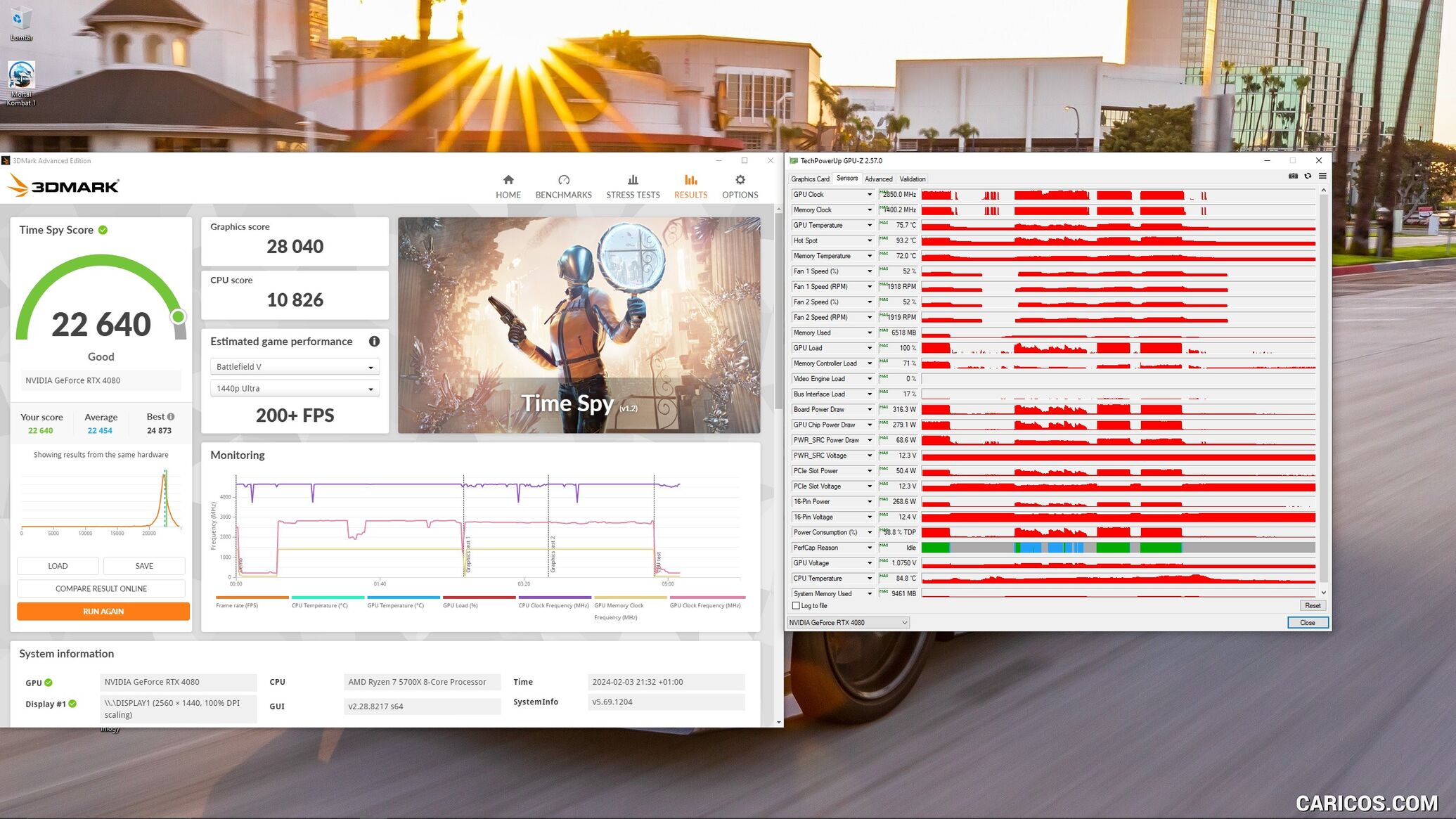
Task: Open the 1440p Ultra resolution dropdown
Action: click(295, 389)
